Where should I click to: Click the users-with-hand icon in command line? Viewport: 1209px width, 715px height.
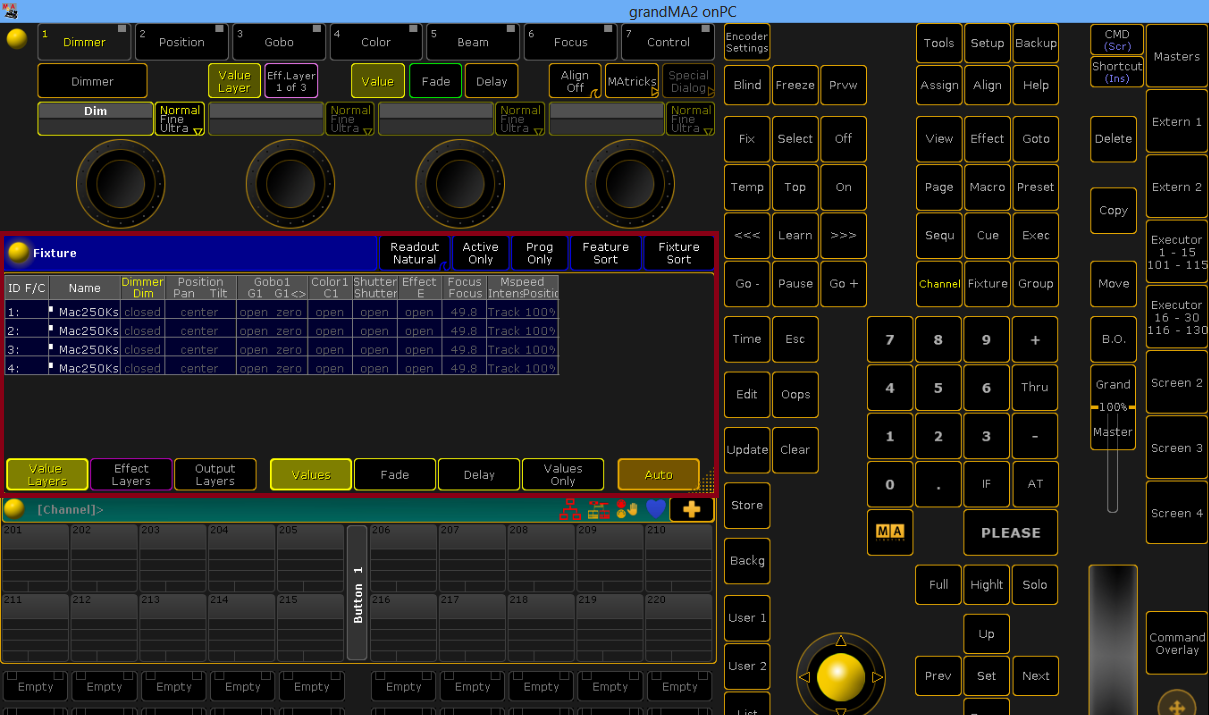(x=627, y=509)
